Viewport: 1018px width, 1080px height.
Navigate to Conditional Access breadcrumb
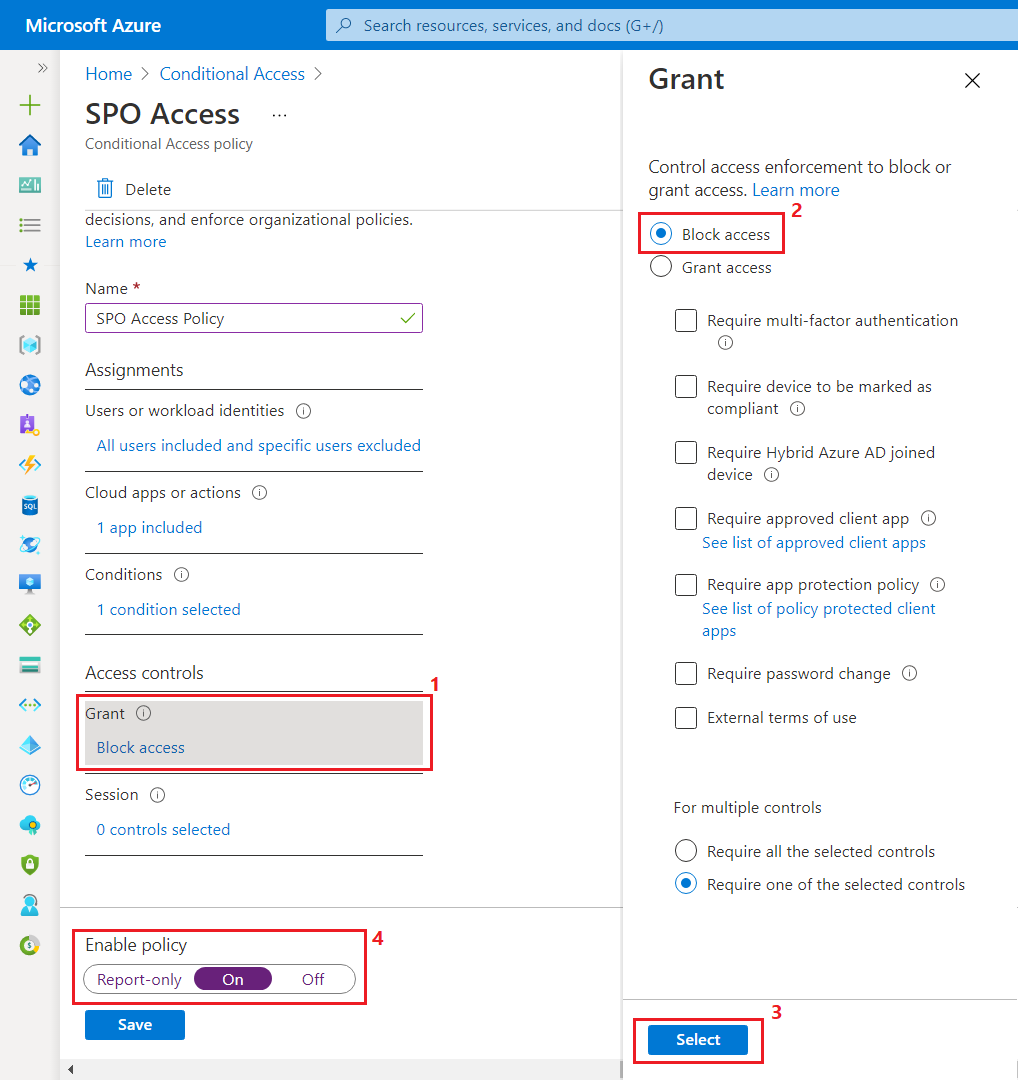tap(232, 74)
